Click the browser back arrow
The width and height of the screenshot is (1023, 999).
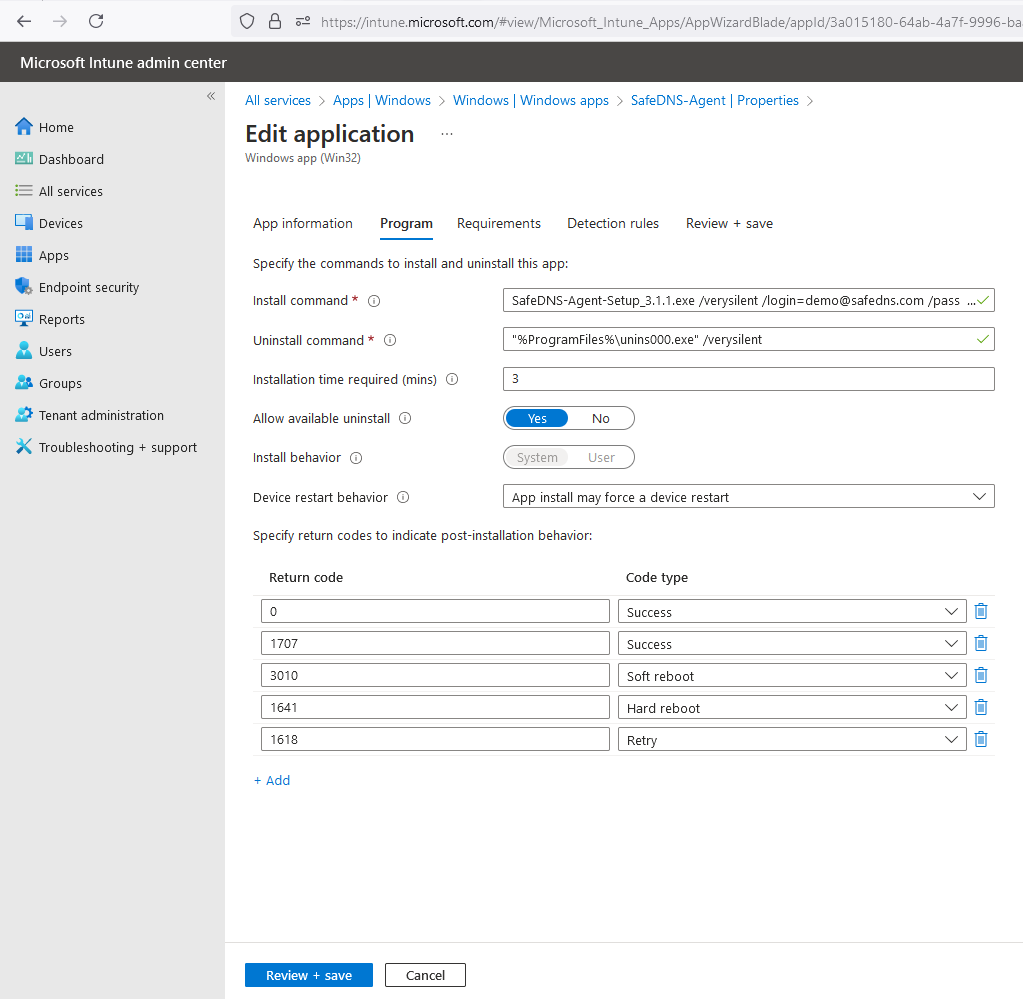[24, 22]
